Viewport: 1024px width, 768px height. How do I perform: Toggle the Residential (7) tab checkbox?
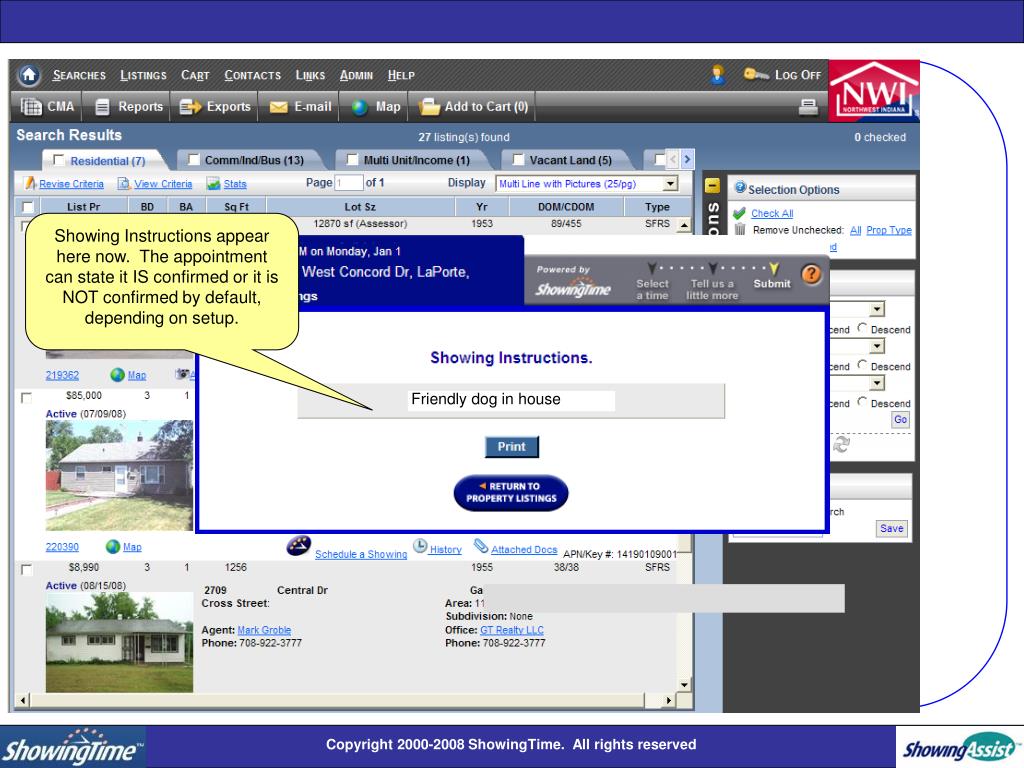click(58, 160)
